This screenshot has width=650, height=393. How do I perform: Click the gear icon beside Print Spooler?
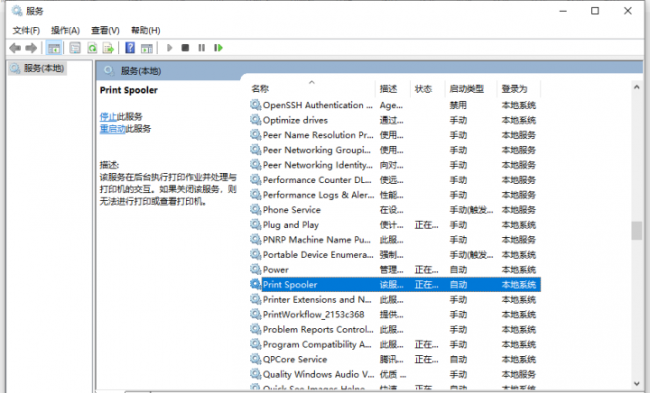click(x=255, y=284)
